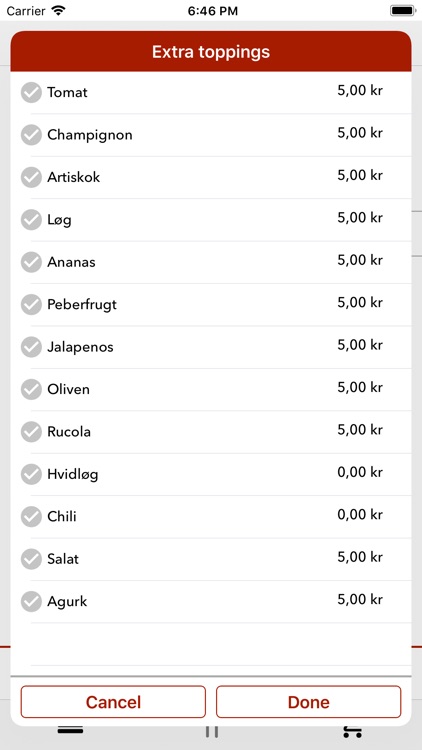
Task: Select the Artiskok checkmark icon
Action: point(31,177)
